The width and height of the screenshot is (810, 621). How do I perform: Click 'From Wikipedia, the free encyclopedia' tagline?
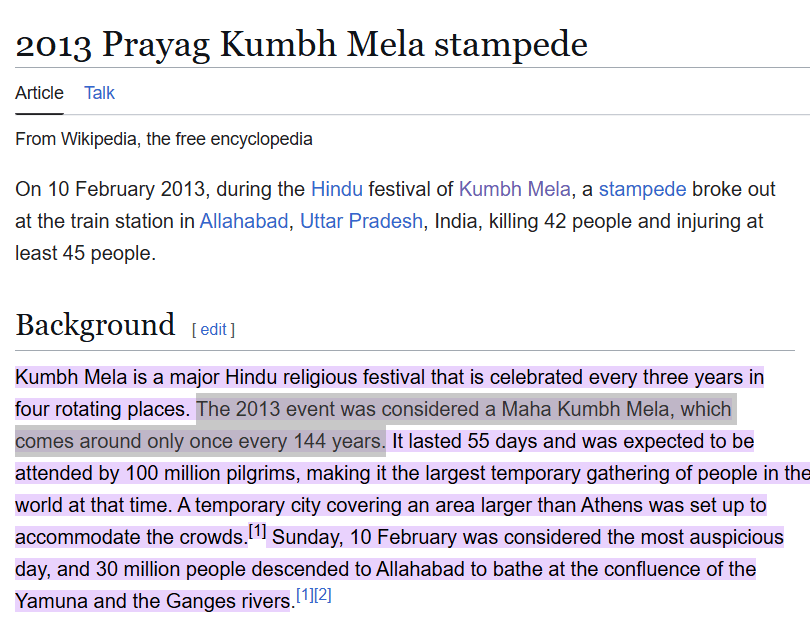(164, 139)
